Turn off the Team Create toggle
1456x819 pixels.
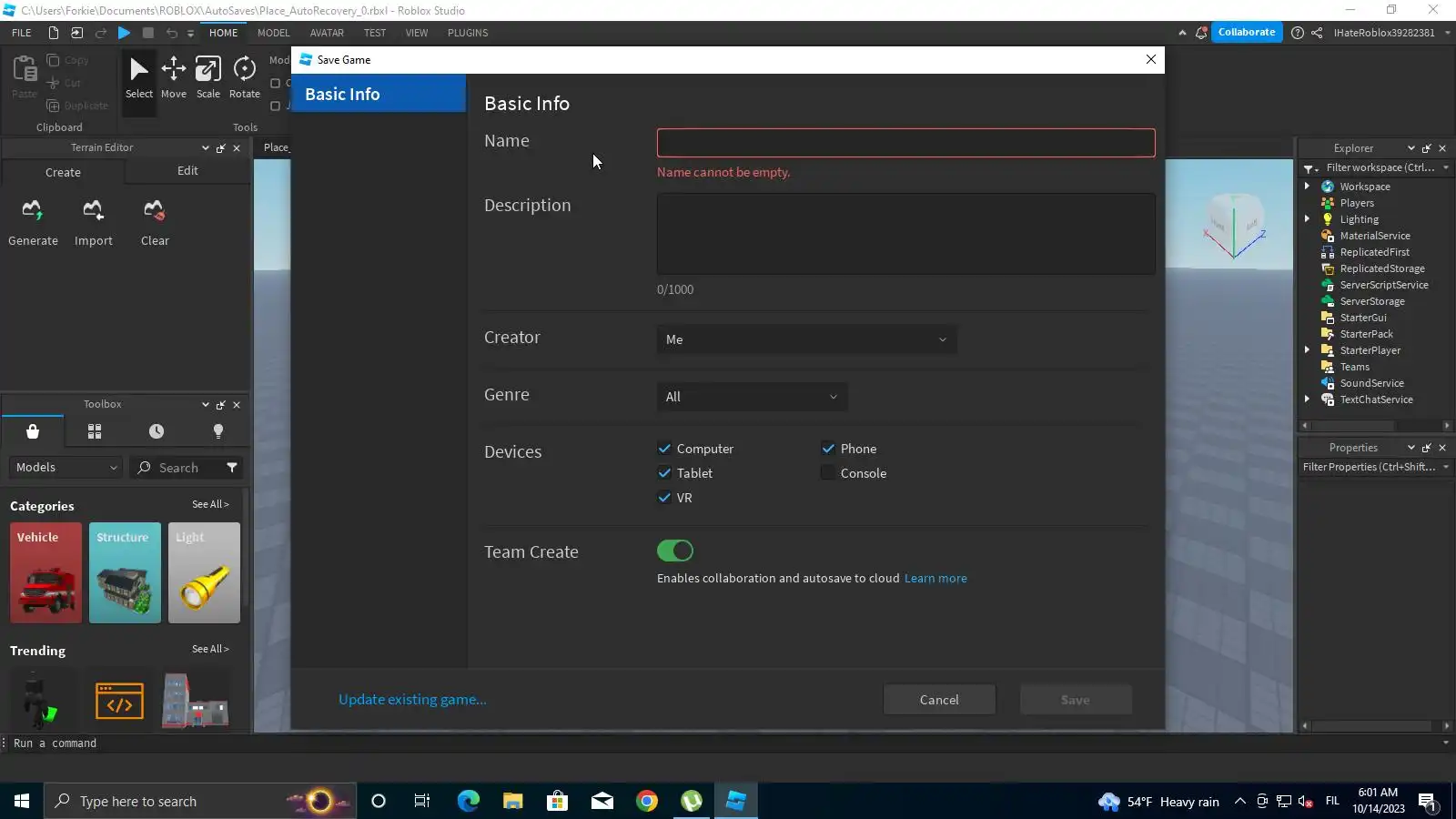675,551
